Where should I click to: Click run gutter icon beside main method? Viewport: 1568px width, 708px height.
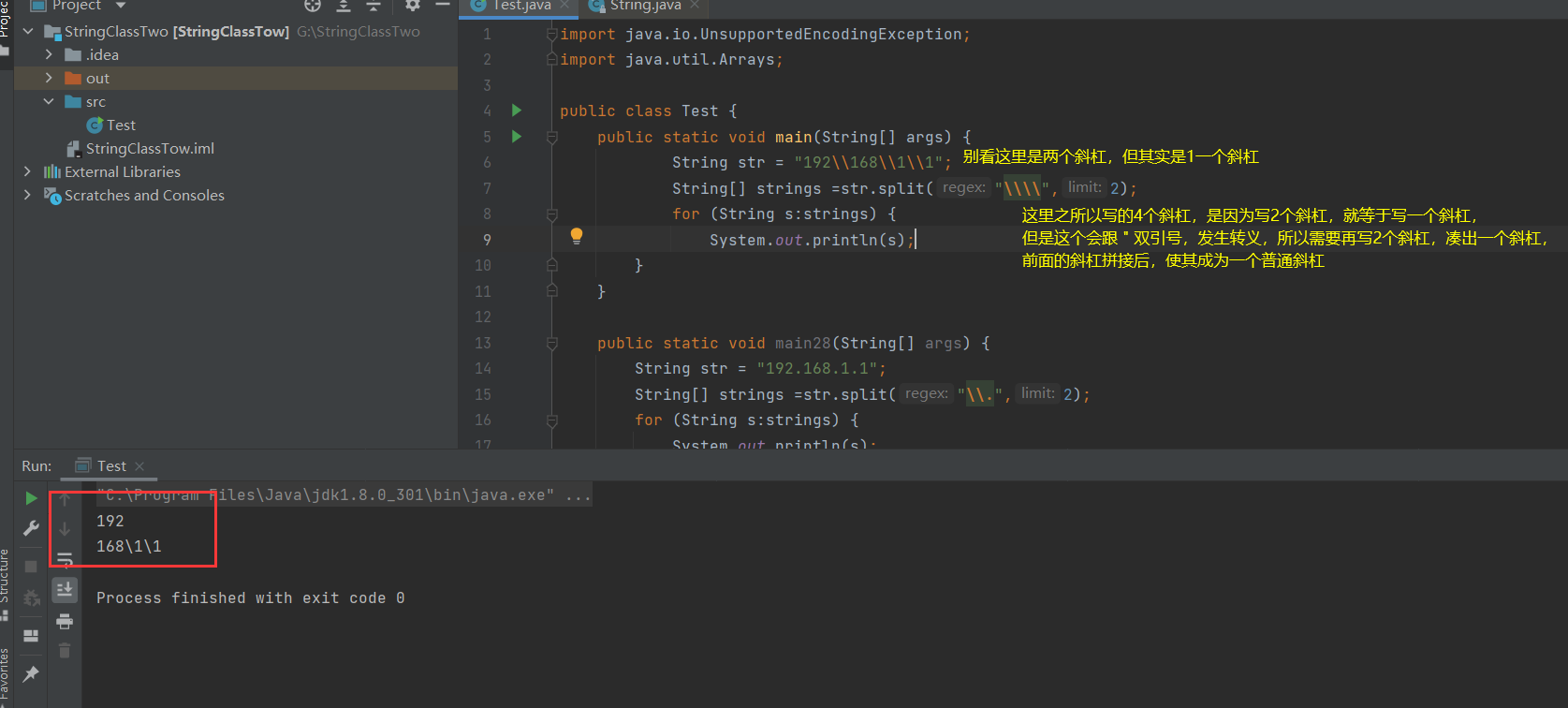pos(516,137)
